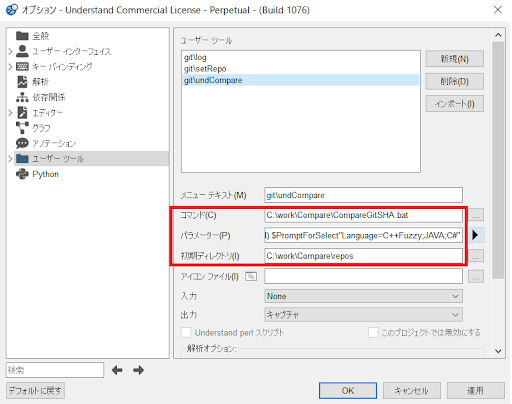Enable the Understand perl スクリプト checkbox

tap(186, 332)
